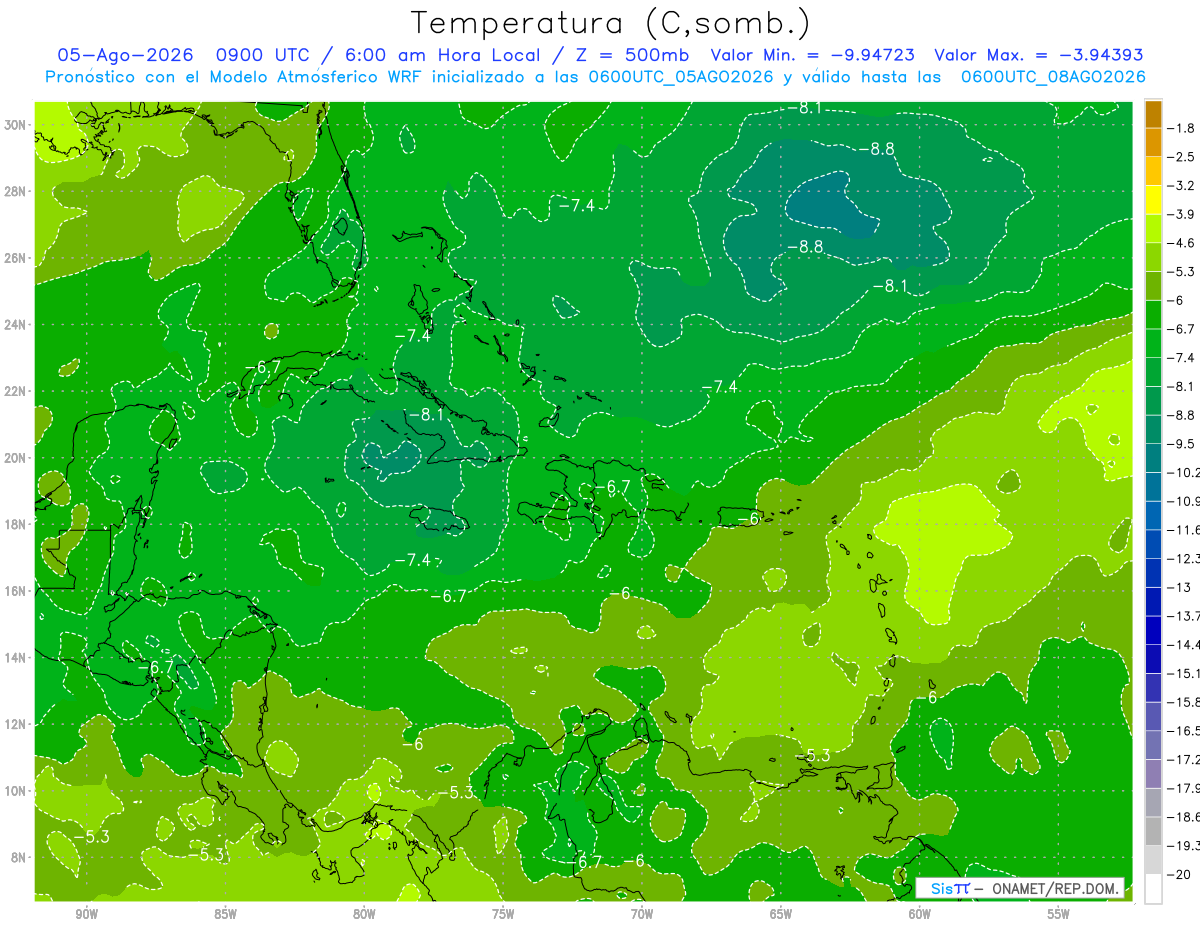Screen dimensions: 1200x927
Task: Click the "-7.4" contour label south of Jamaica
Action: coord(411,560)
